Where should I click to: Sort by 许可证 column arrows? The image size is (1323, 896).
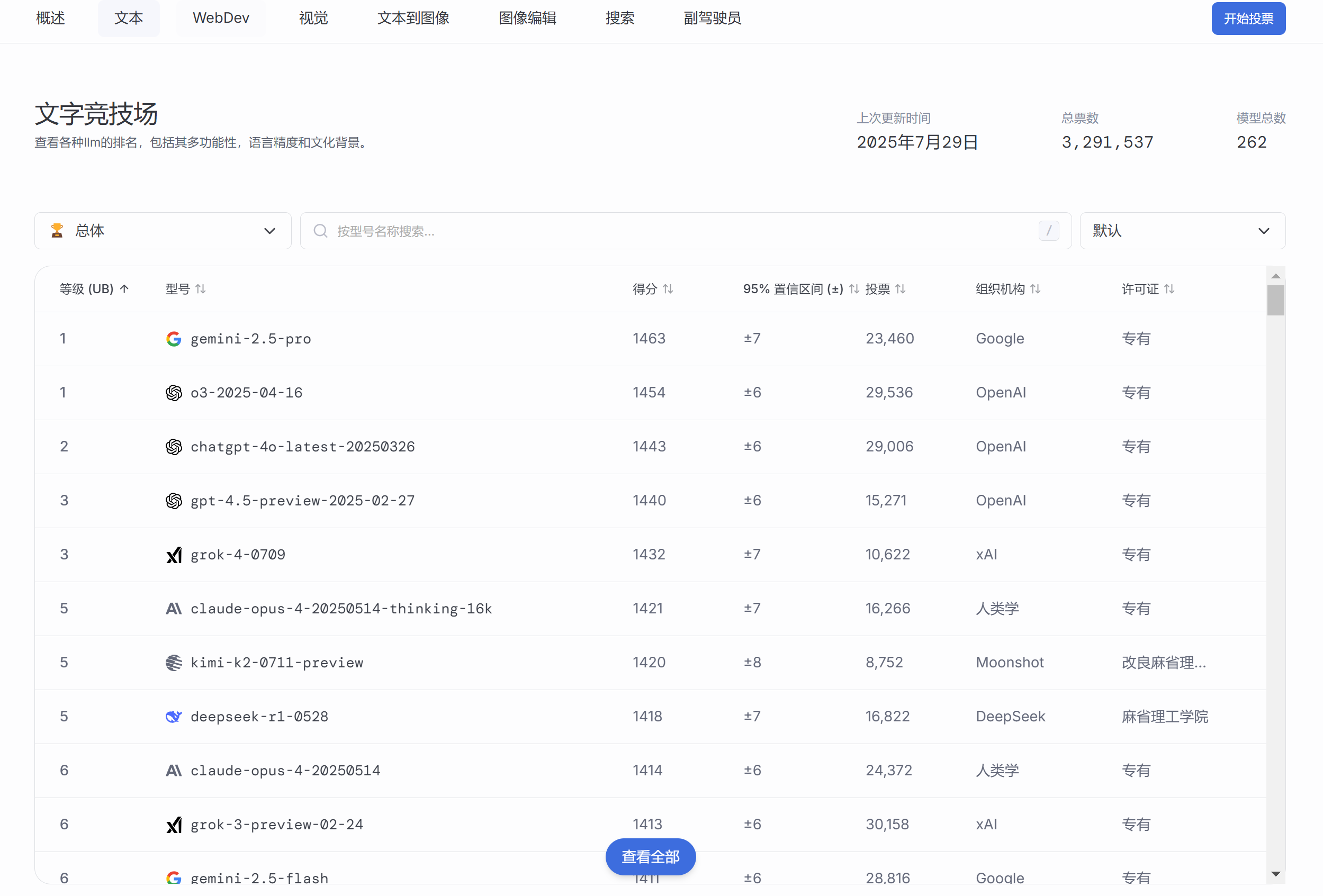1169,289
